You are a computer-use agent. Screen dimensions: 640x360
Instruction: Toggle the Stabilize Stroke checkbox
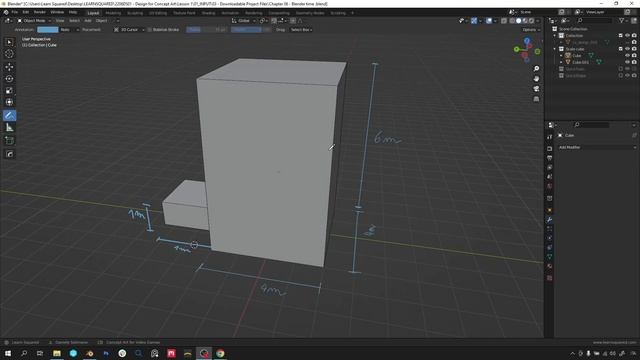150,30
